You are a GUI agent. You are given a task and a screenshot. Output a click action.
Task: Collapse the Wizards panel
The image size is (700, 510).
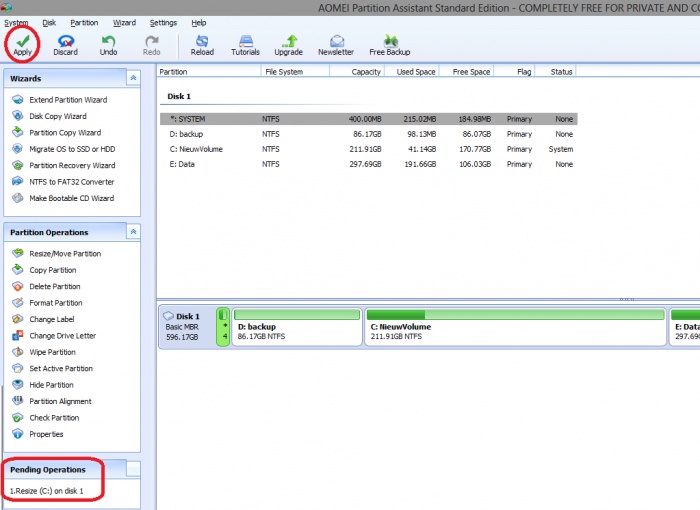pos(133,78)
